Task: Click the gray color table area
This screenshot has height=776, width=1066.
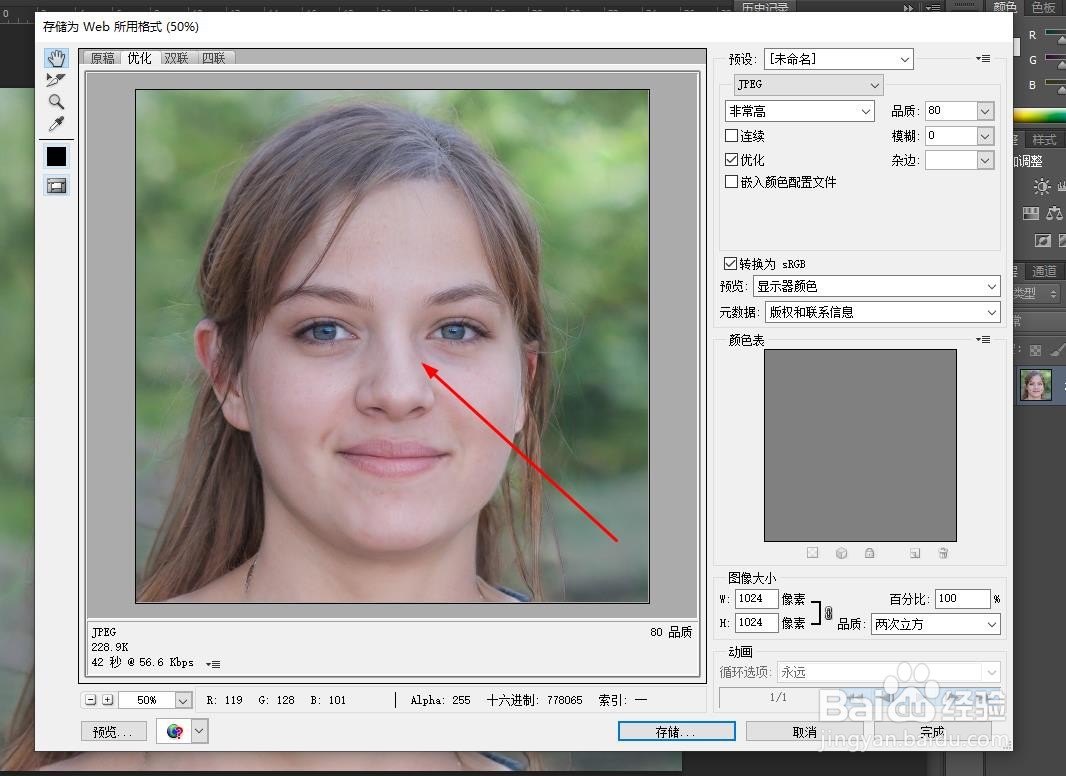Action: tap(860, 445)
